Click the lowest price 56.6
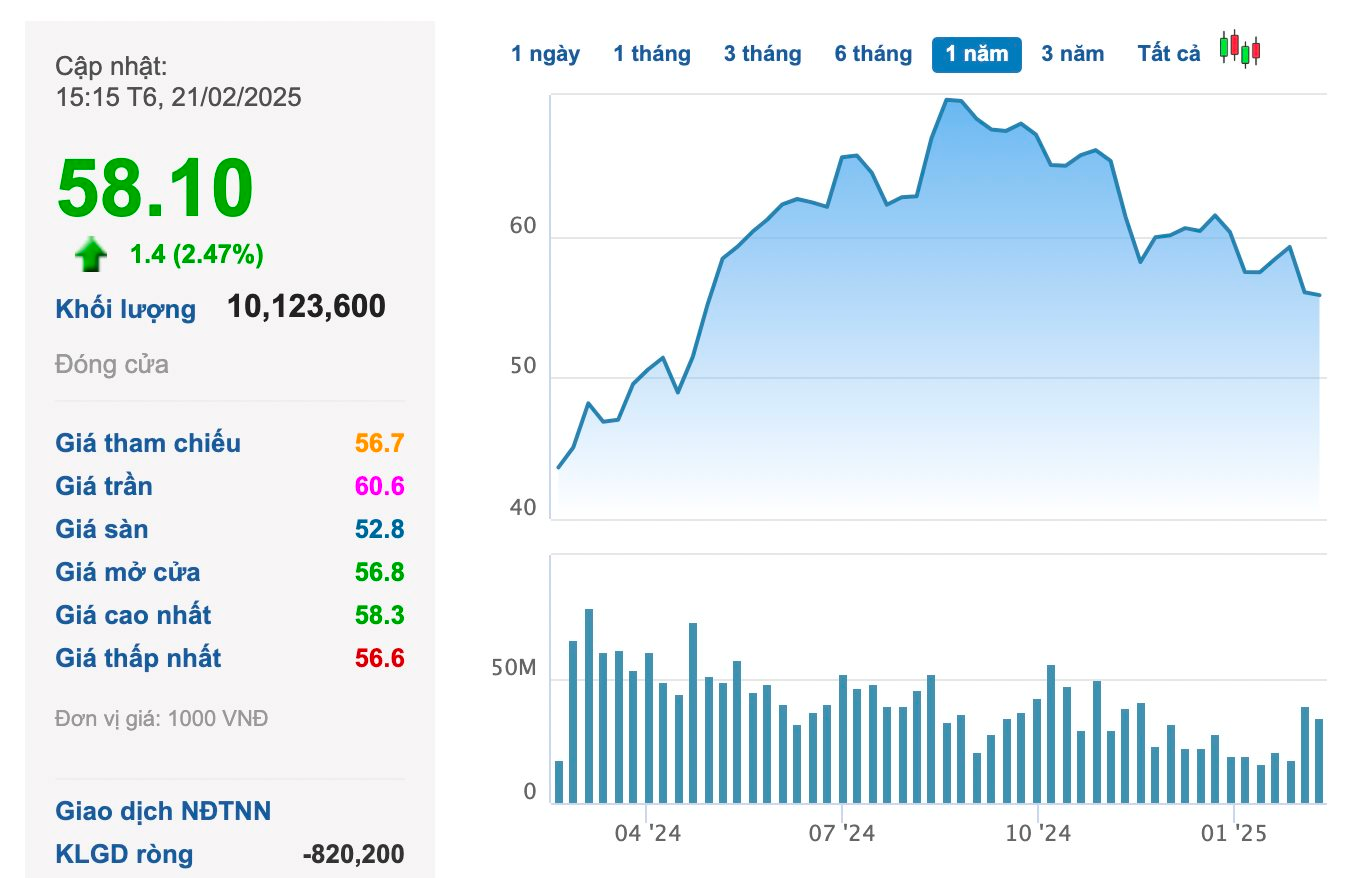 click(x=380, y=658)
